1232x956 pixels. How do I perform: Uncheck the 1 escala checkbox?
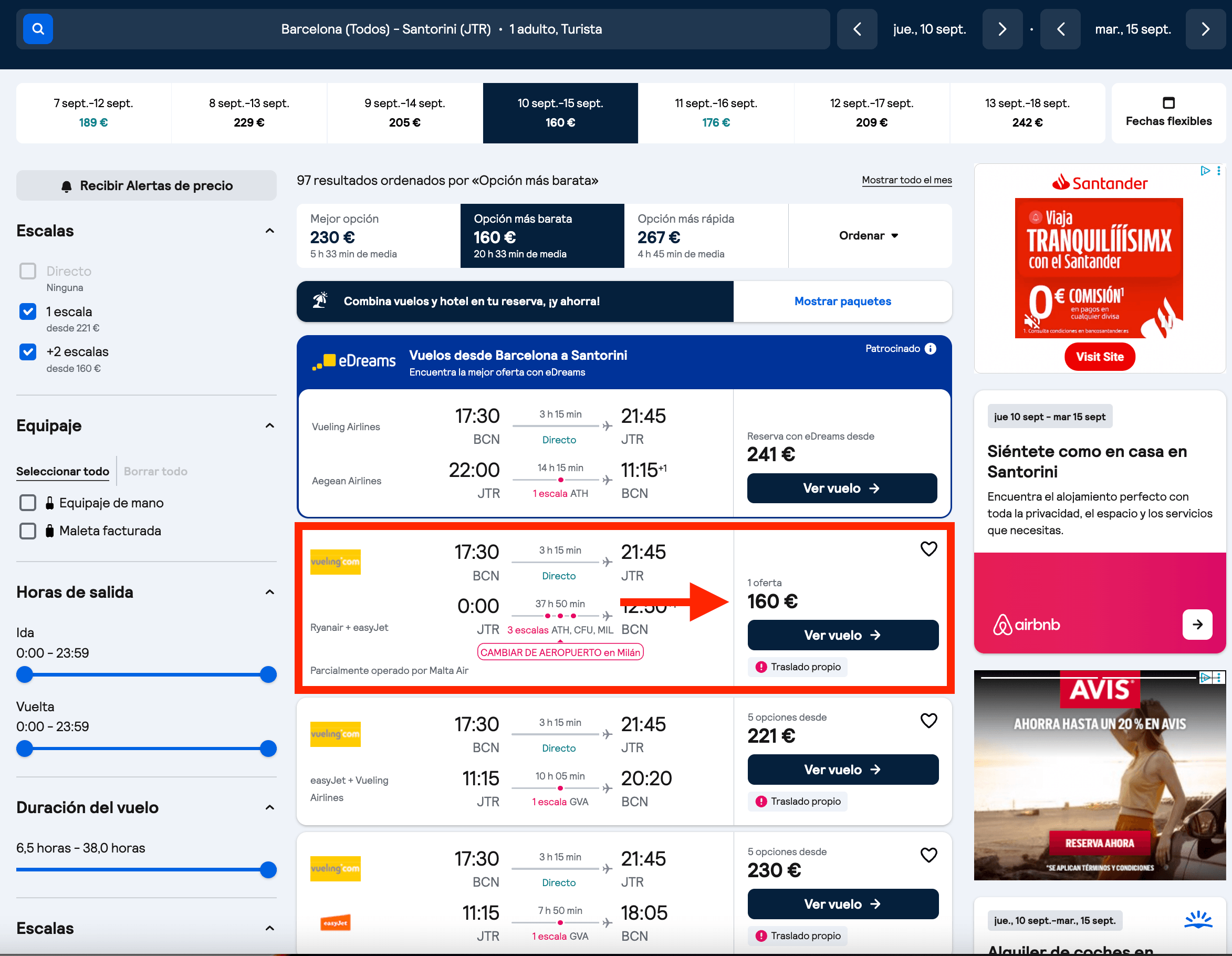(x=28, y=311)
